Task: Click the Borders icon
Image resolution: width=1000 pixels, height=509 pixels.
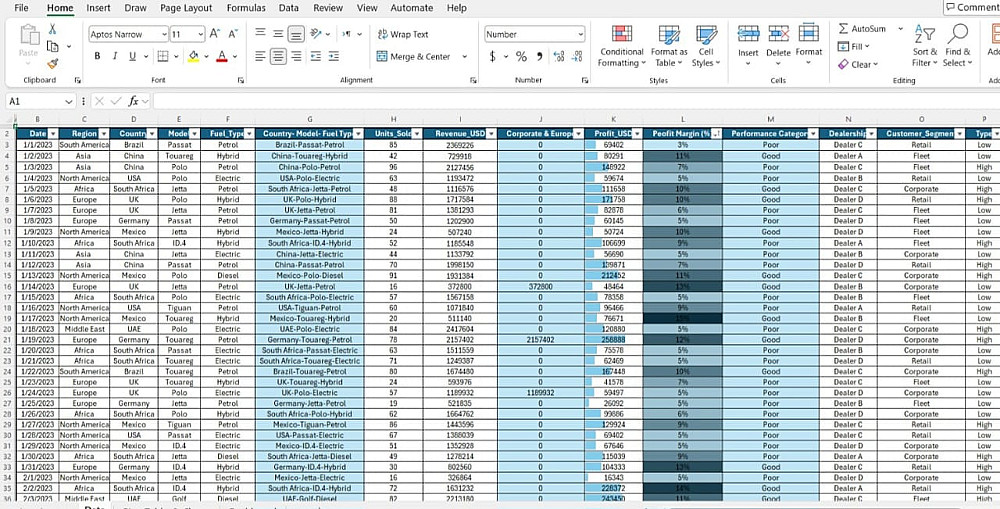Action: coord(163,56)
